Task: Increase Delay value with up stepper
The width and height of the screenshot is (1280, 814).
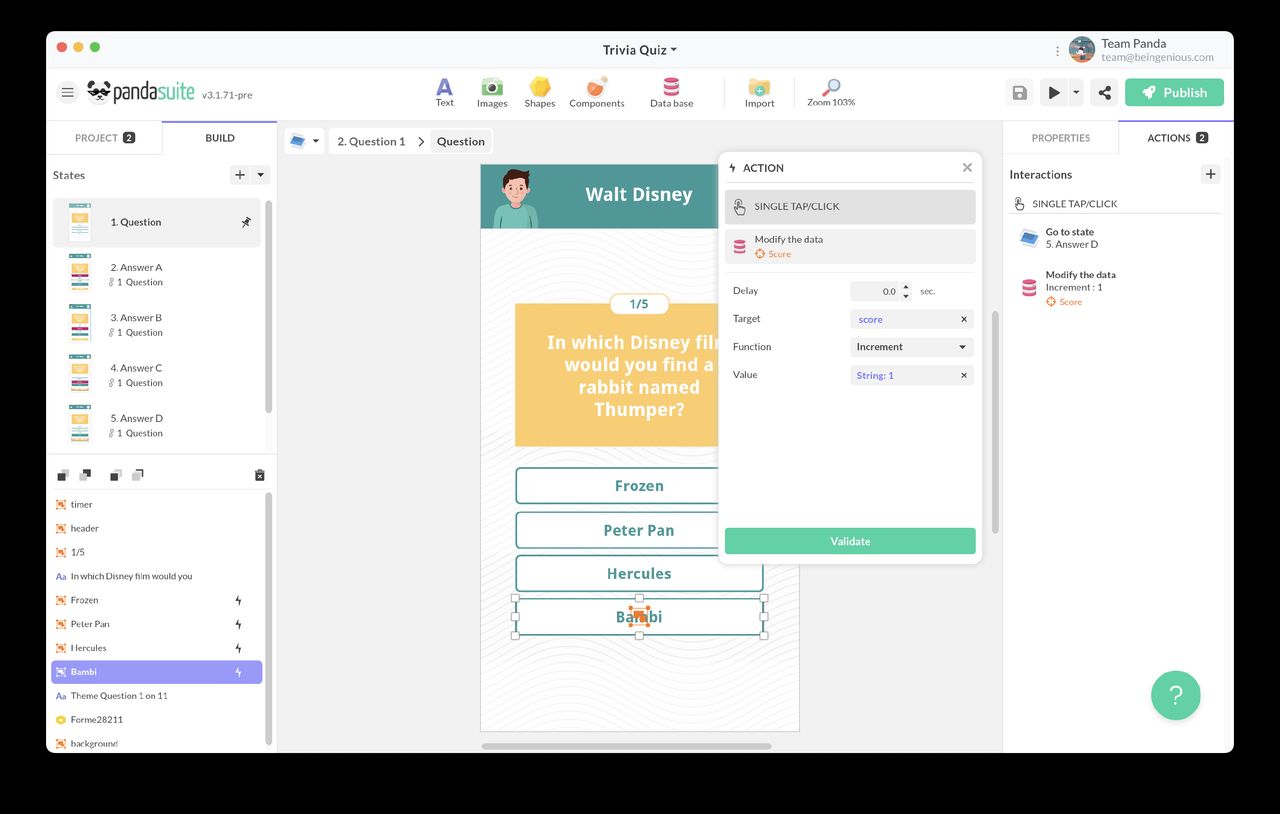Action: click(x=906, y=286)
